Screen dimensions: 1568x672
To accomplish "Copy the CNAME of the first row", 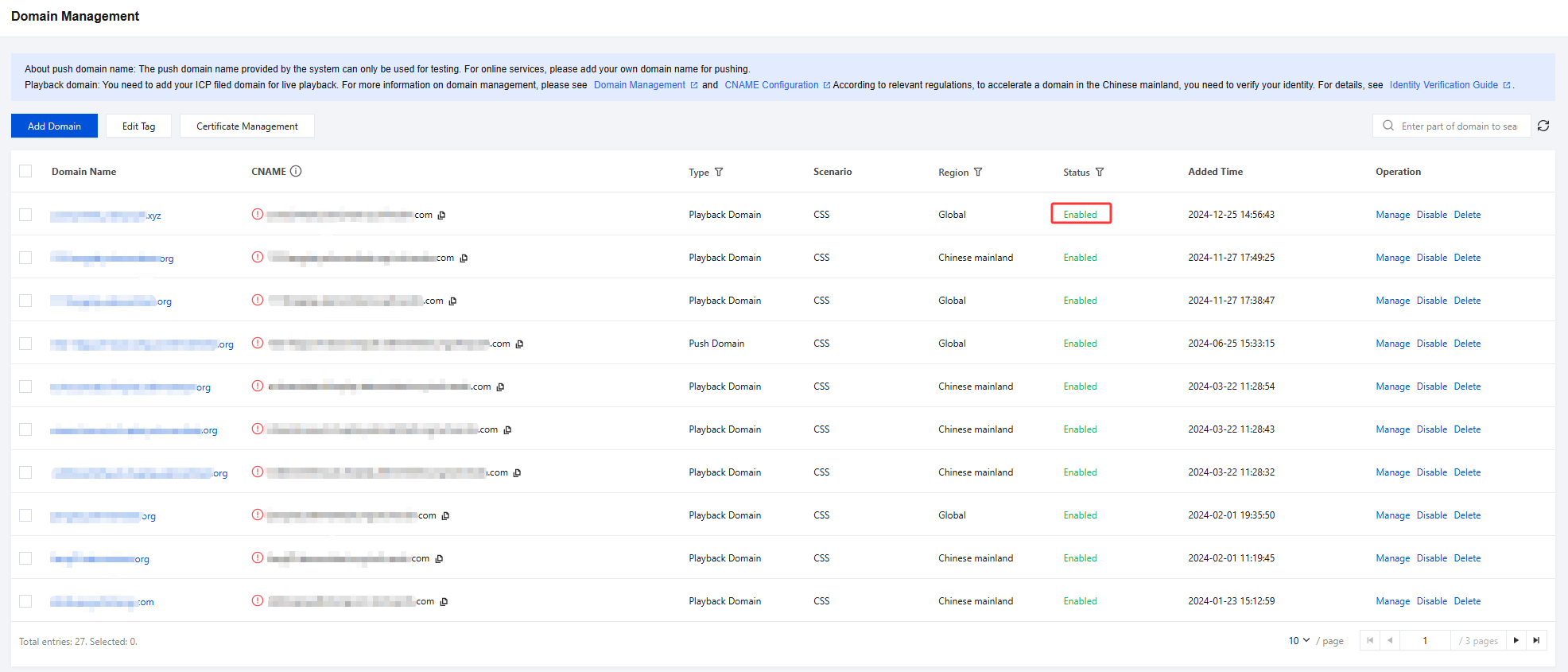I will 442,215.
